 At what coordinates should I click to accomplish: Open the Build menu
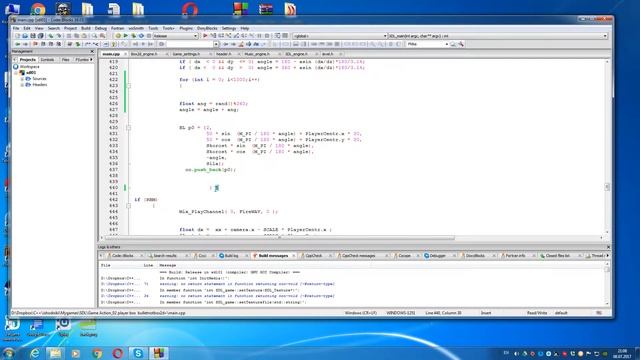(86, 28)
